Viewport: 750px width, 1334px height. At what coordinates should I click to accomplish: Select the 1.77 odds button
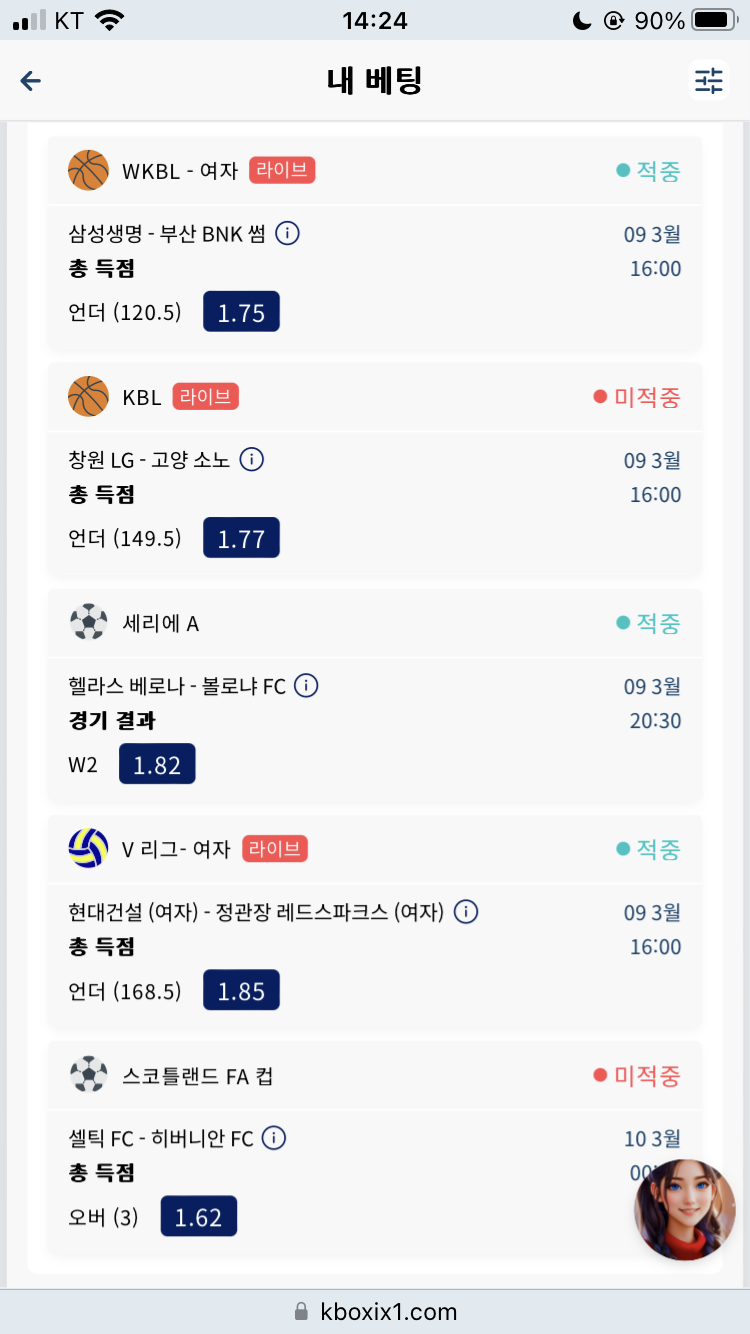(x=241, y=538)
